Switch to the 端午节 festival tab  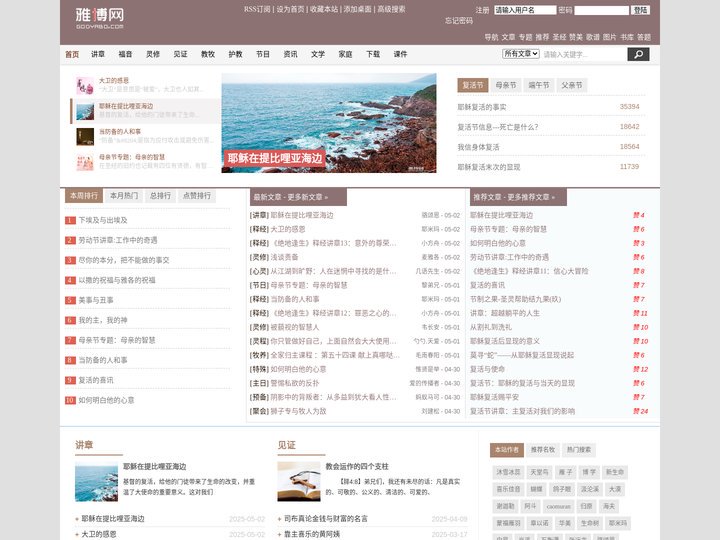click(x=539, y=85)
